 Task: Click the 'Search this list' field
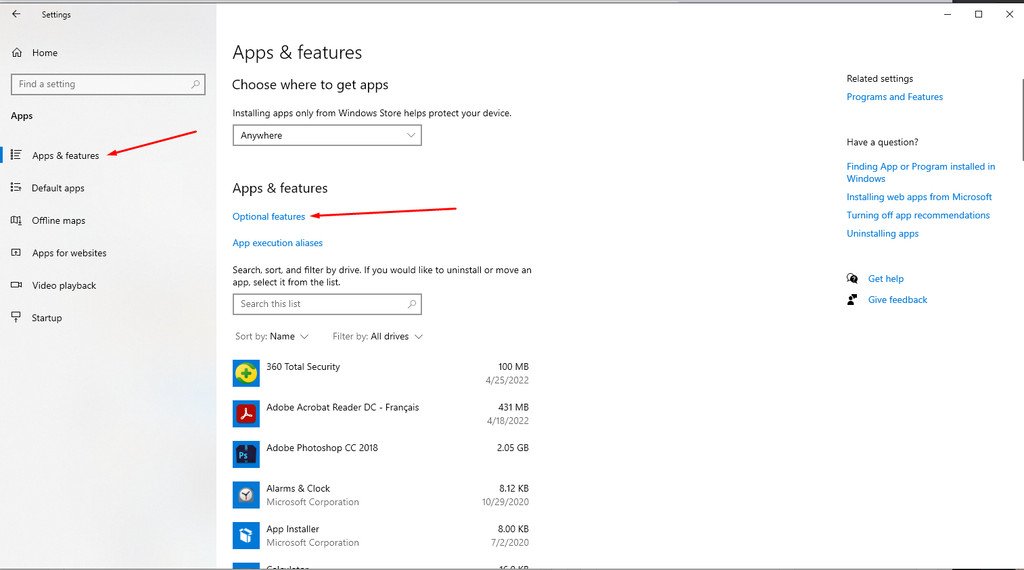click(320, 304)
